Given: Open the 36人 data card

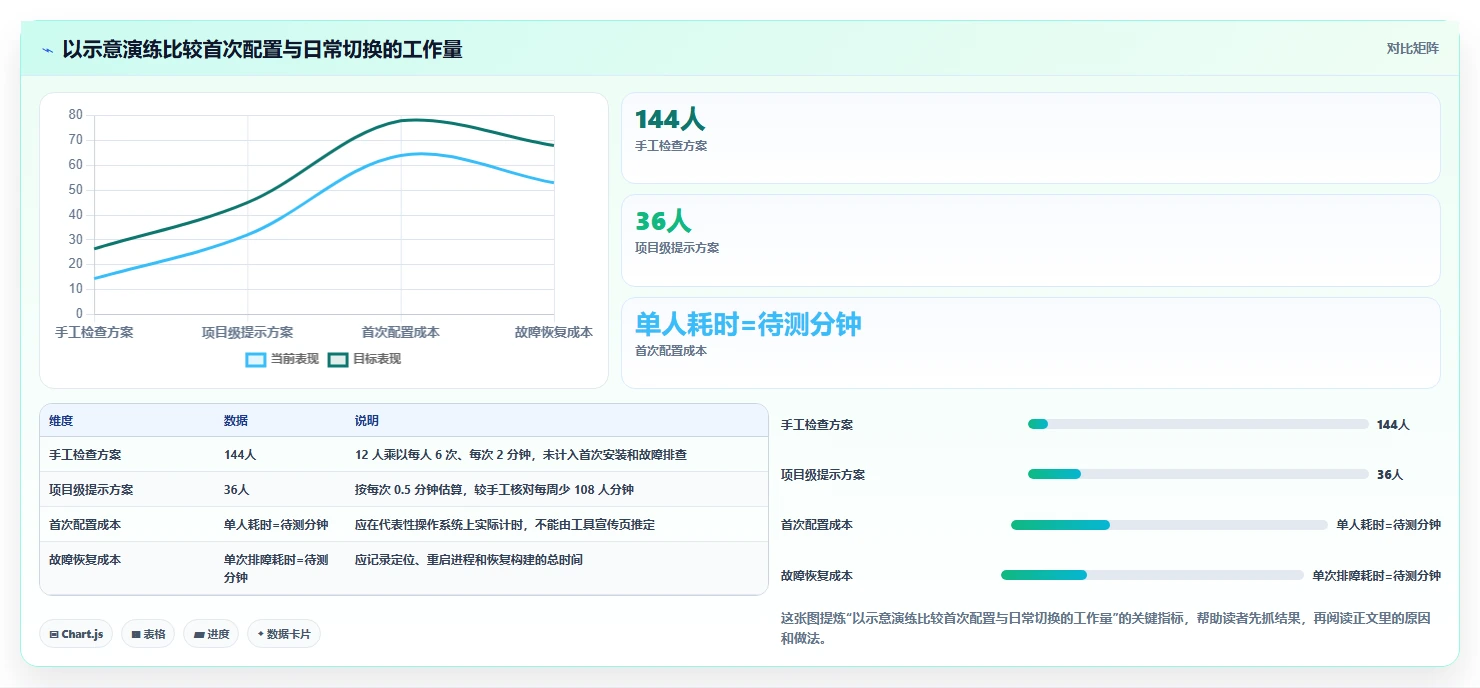Looking at the screenshot, I should 1031,241.
